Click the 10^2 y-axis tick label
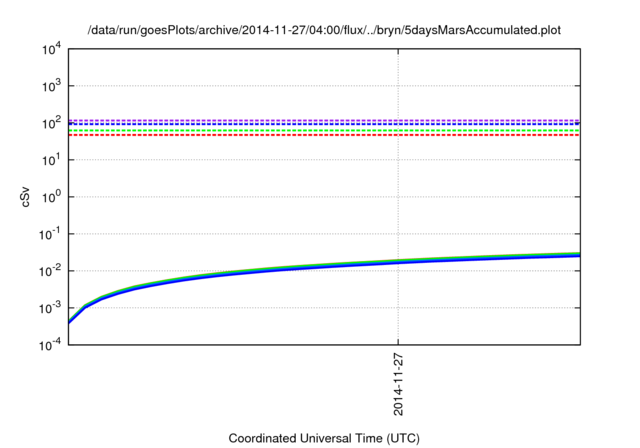Screen dimensions: 640x448 (x=51, y=123)
